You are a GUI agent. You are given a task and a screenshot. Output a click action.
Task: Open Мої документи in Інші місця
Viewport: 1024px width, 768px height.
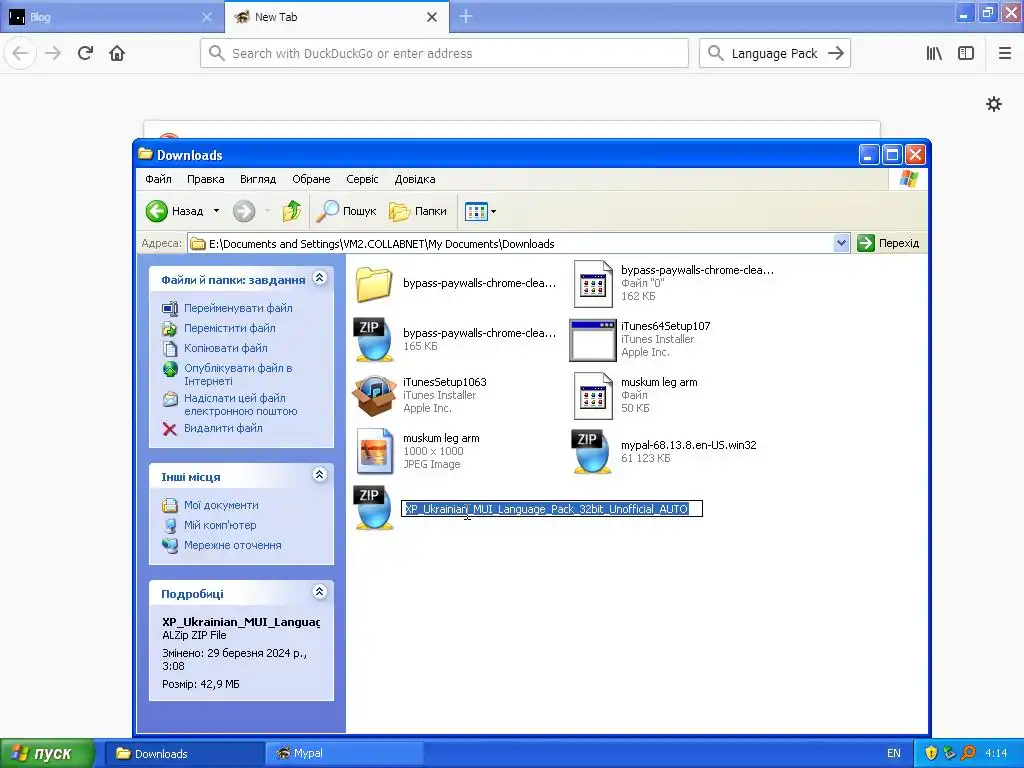pos(221,505)
